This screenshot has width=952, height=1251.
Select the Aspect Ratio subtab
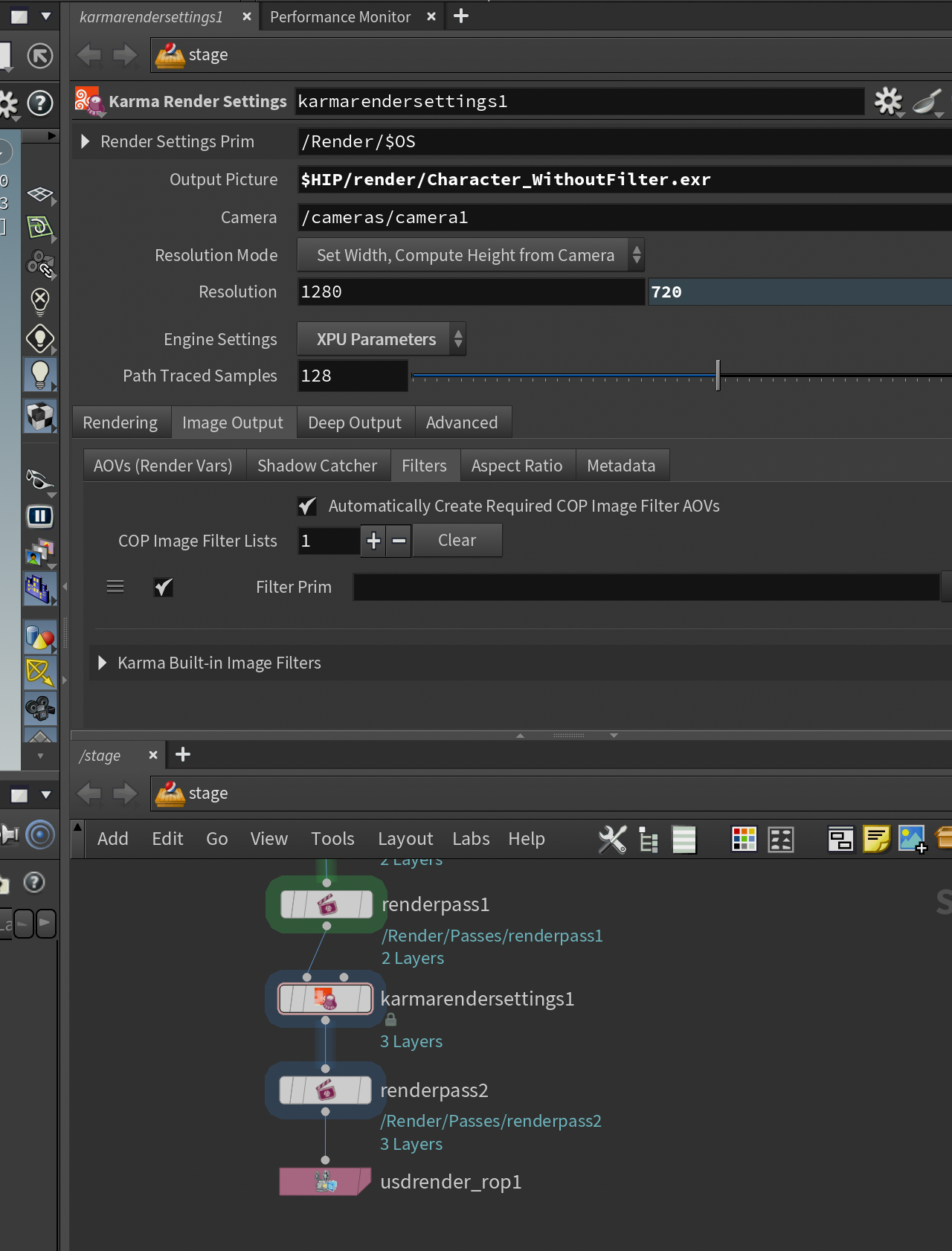pos(517,466)
